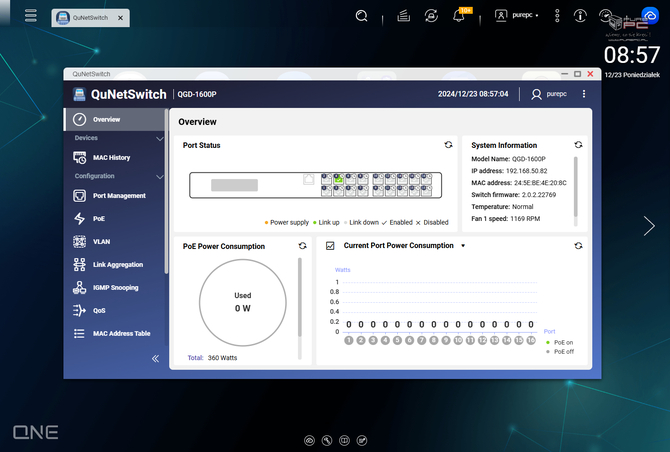The image size is (670, 452).
Task: Open the system info circle icon
Action: tap(580, 16)
